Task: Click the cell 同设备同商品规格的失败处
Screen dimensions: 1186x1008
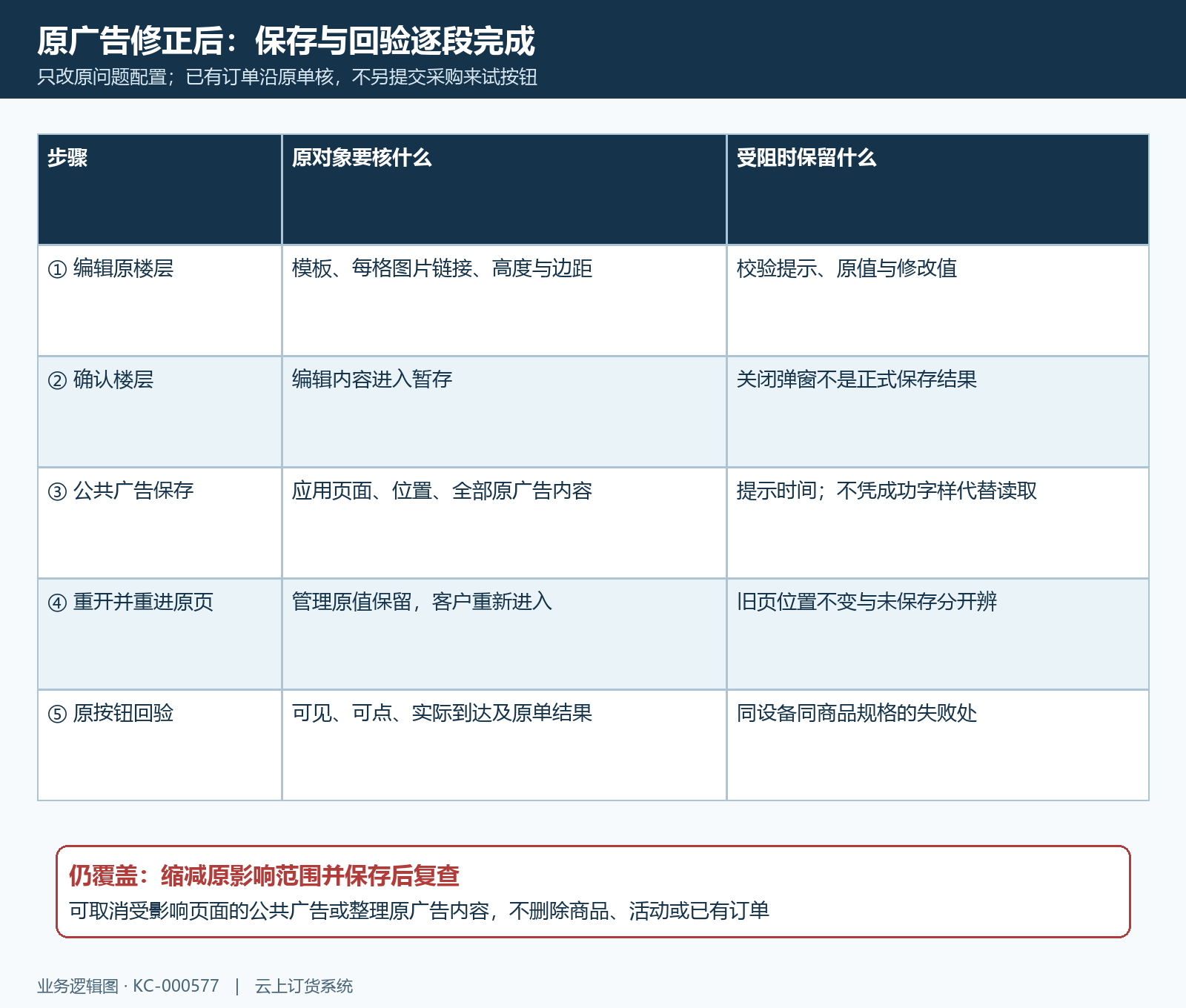Action: 938,745
